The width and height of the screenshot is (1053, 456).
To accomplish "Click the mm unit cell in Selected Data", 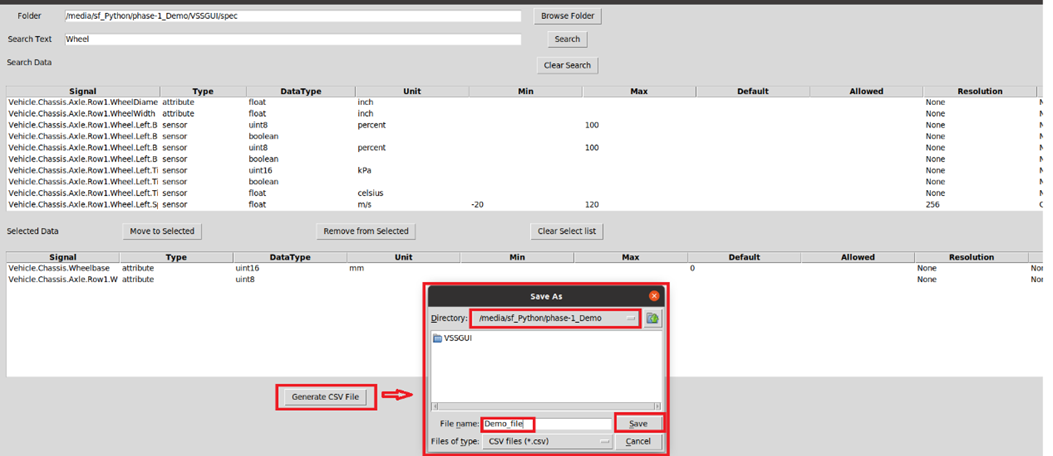I will click(356, 268).
